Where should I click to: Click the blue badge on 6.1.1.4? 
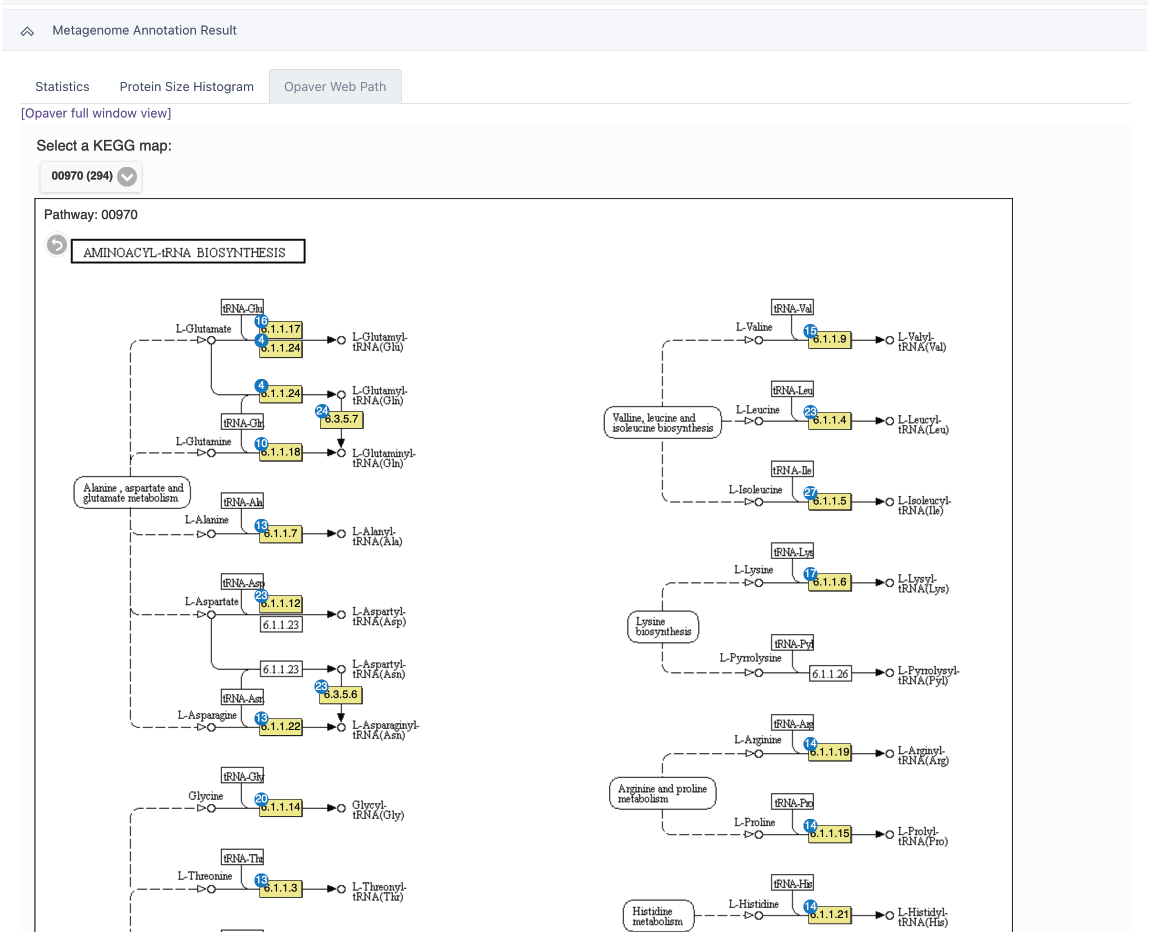(810, 412)
